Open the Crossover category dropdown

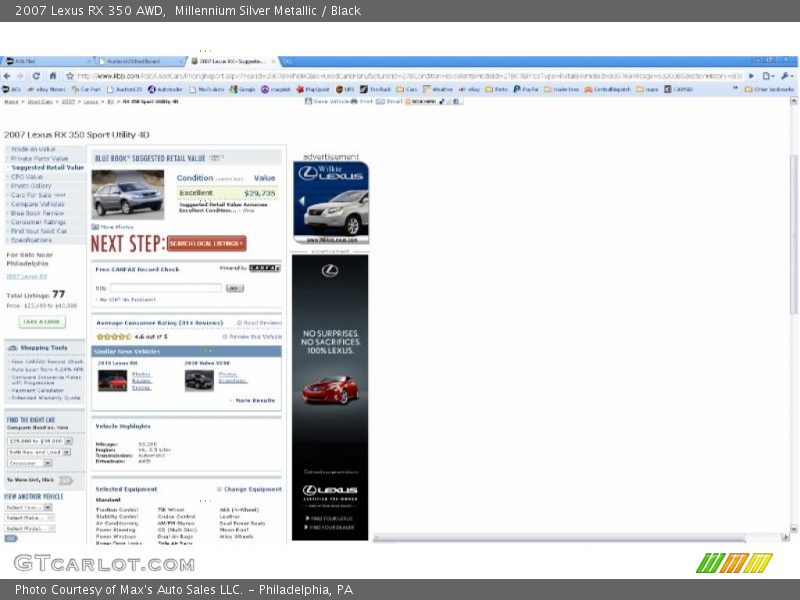click(x=30, y=463)
